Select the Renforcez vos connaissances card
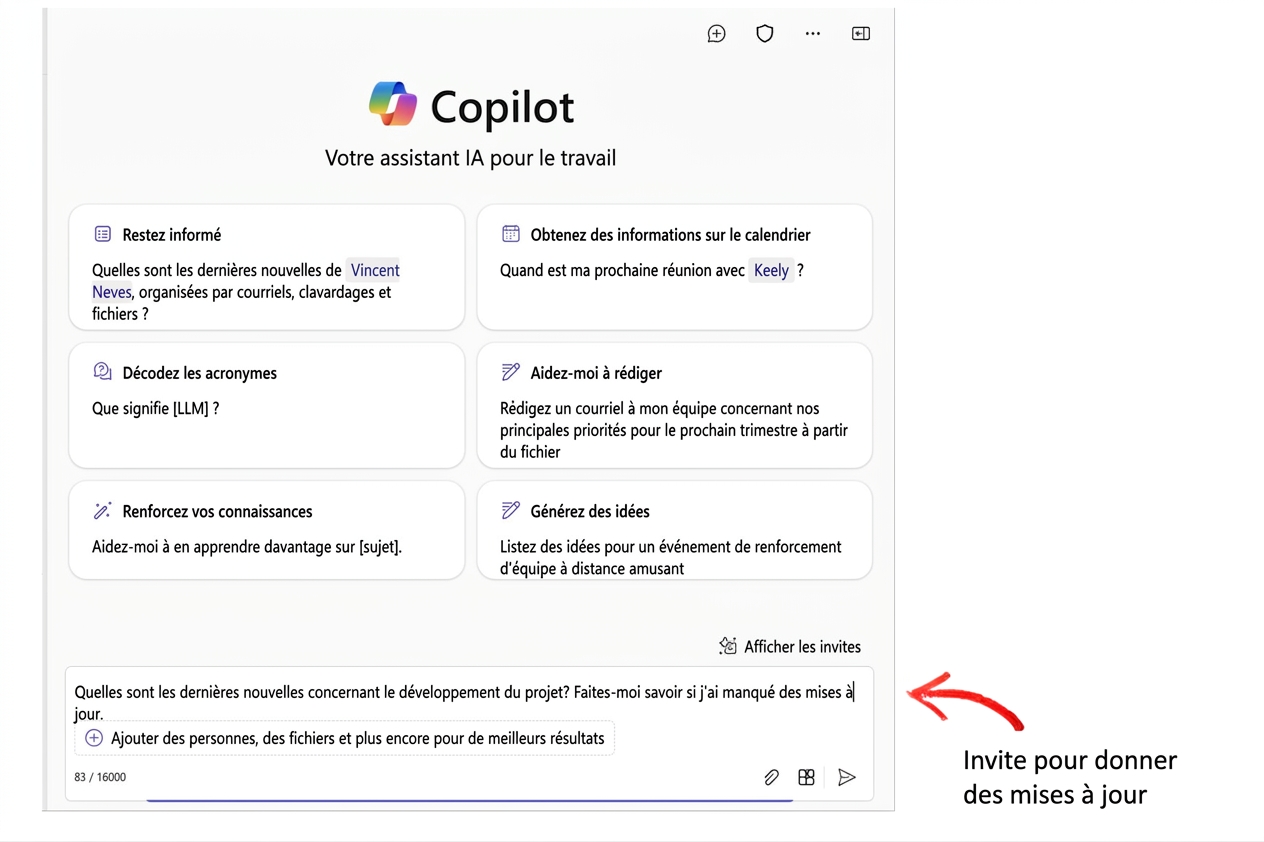This screenshot has width=1264, height=842. [266, 530]
